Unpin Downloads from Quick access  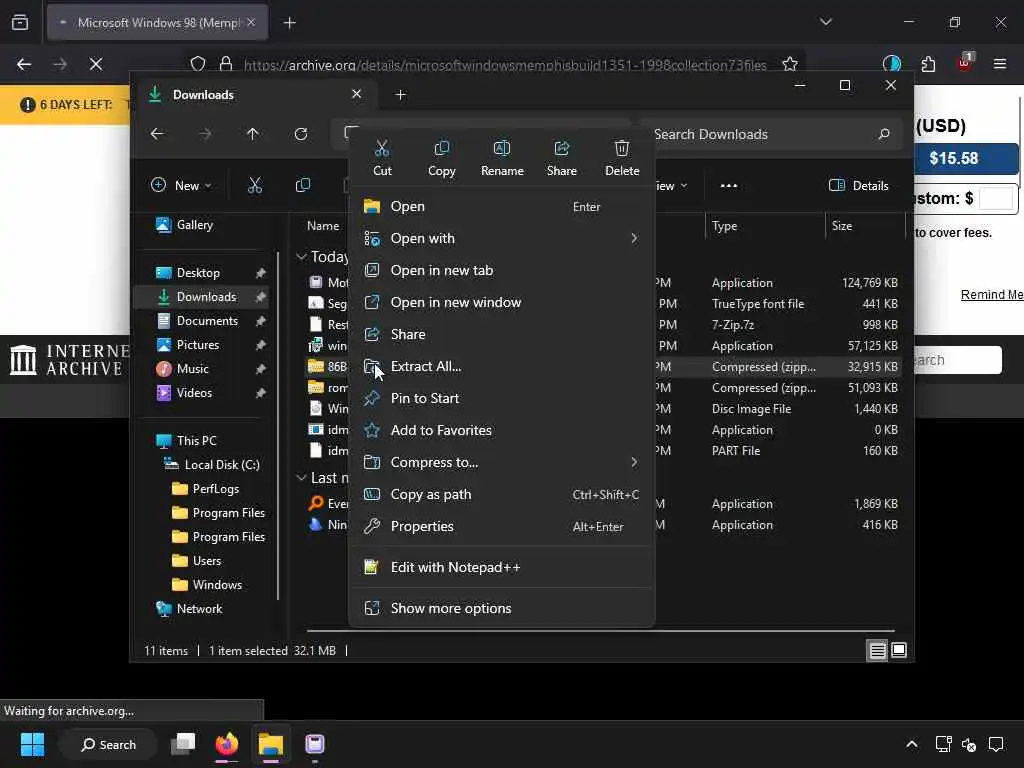click(260, 297)
